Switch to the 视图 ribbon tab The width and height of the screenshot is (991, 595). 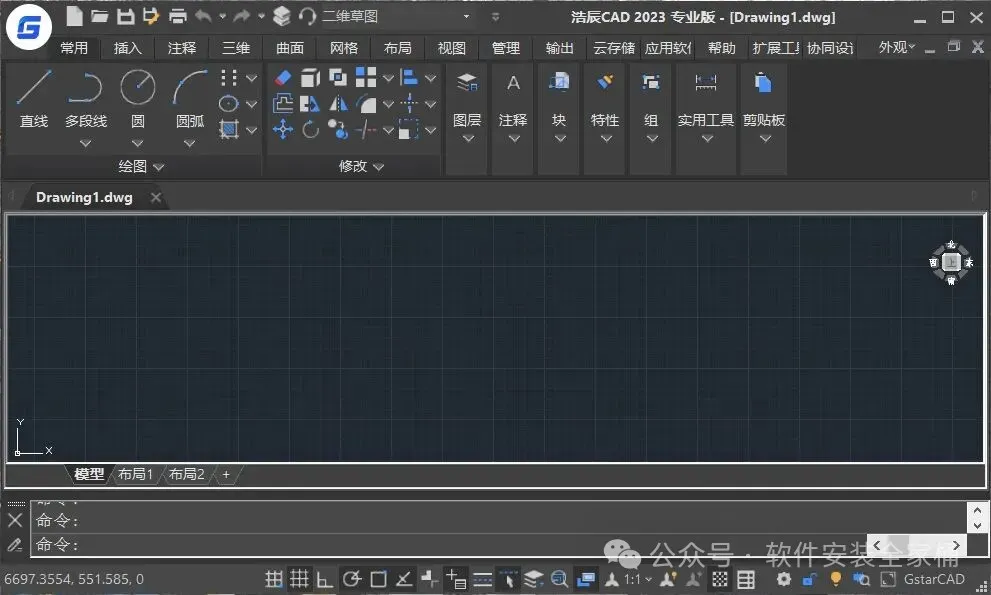tap(451, 48)
